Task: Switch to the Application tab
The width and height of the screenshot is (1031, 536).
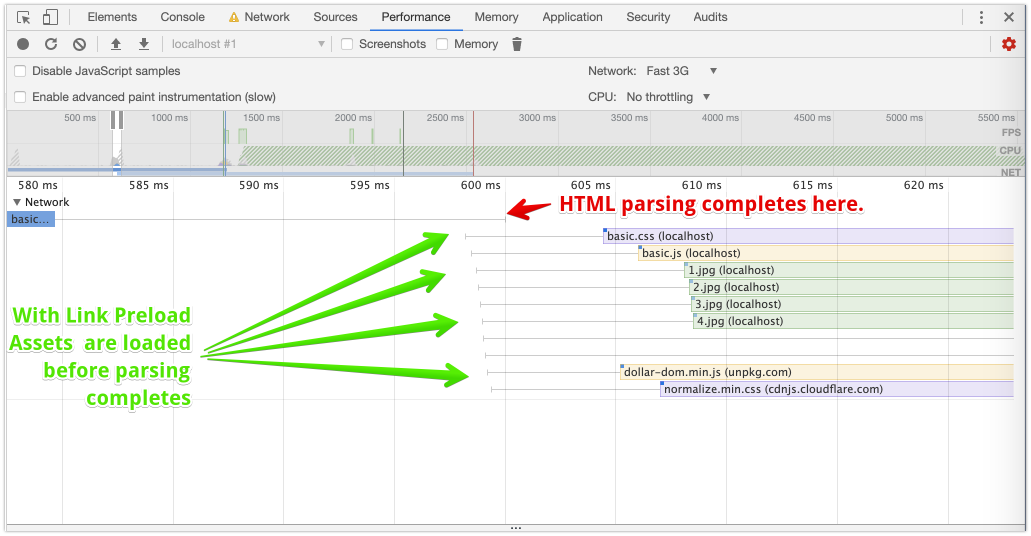Action: pyautogui.click(x=572, y=17)
